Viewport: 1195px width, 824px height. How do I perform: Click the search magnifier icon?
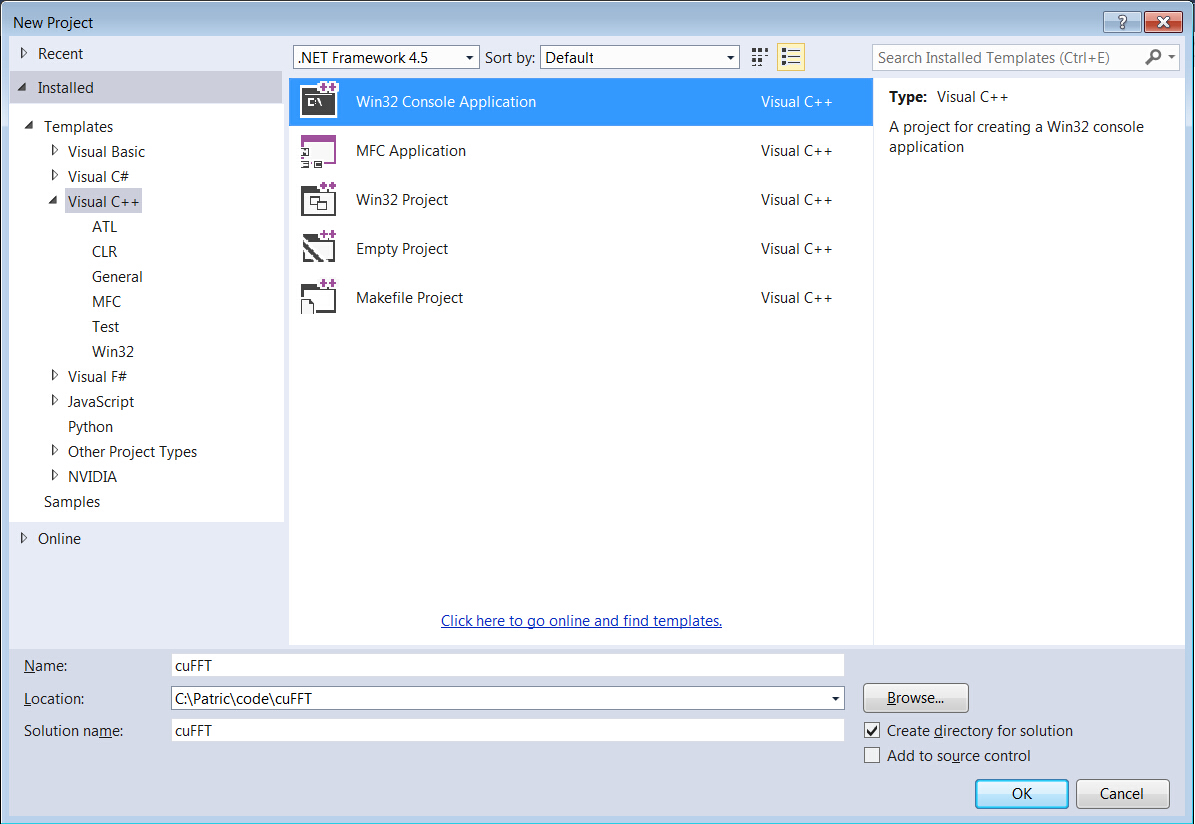coord(1154,57)
